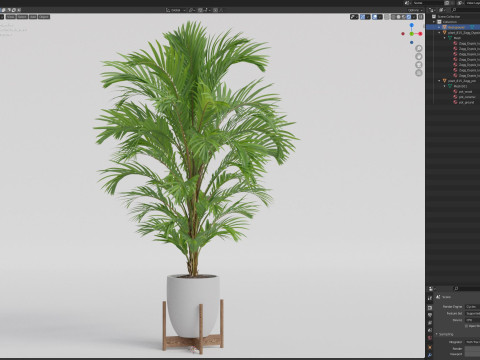Open the outliner display mode dropdown

tap(442, 10)
